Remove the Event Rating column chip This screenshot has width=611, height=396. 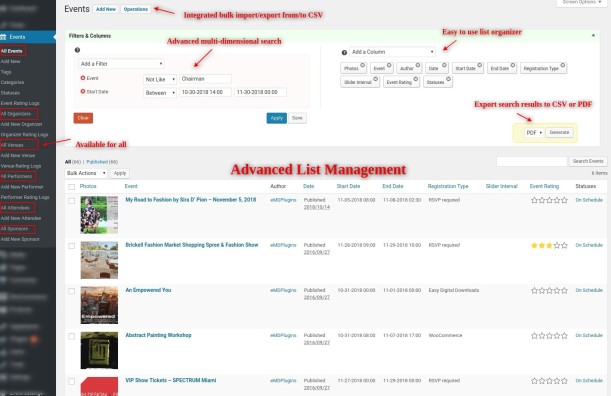click(x=416, y=79)
